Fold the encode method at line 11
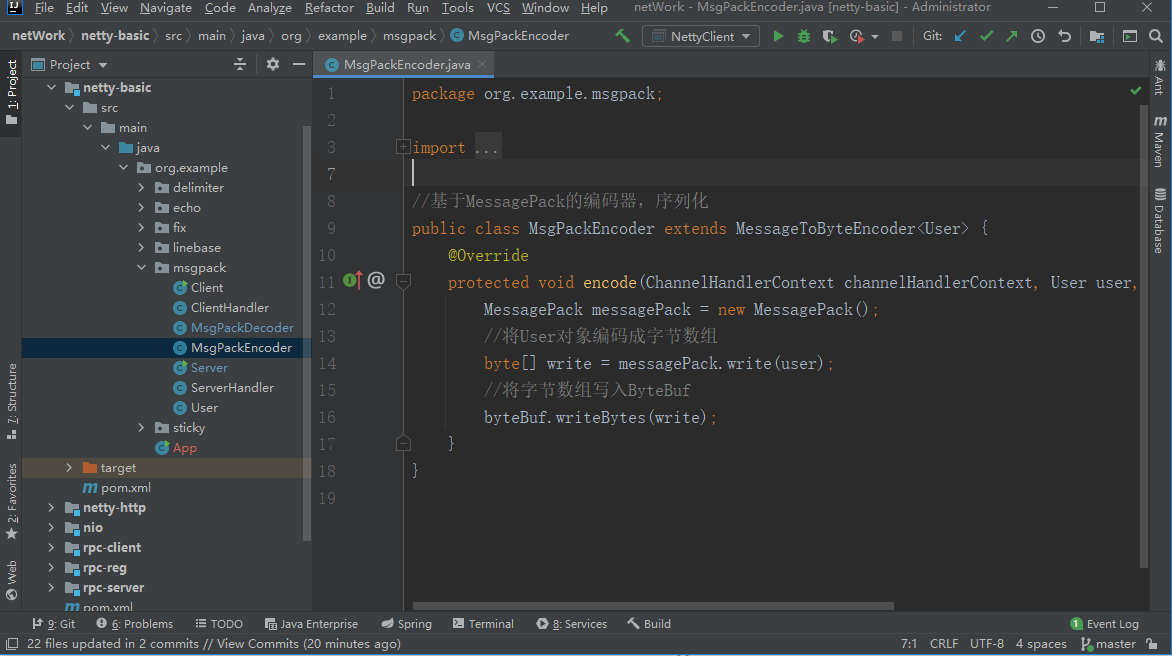The width and height of the screenshot is (1172, 656). click(403, 282)
